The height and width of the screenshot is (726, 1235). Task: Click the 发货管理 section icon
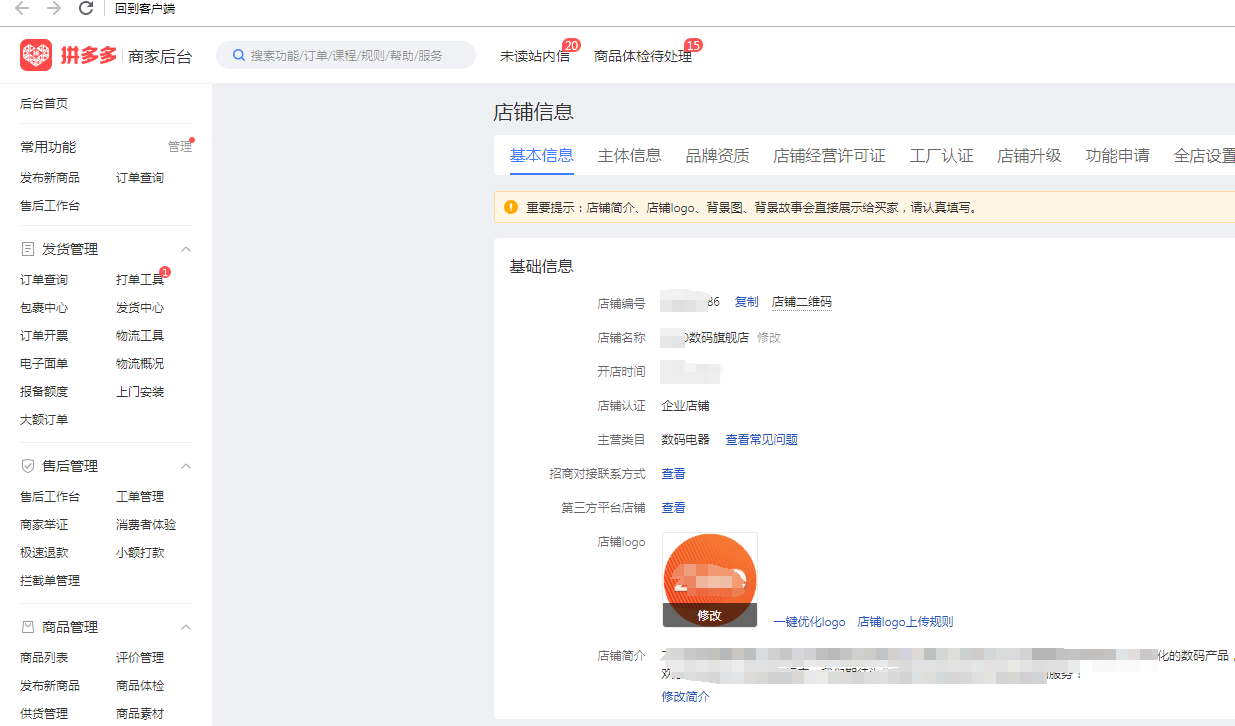28,248
